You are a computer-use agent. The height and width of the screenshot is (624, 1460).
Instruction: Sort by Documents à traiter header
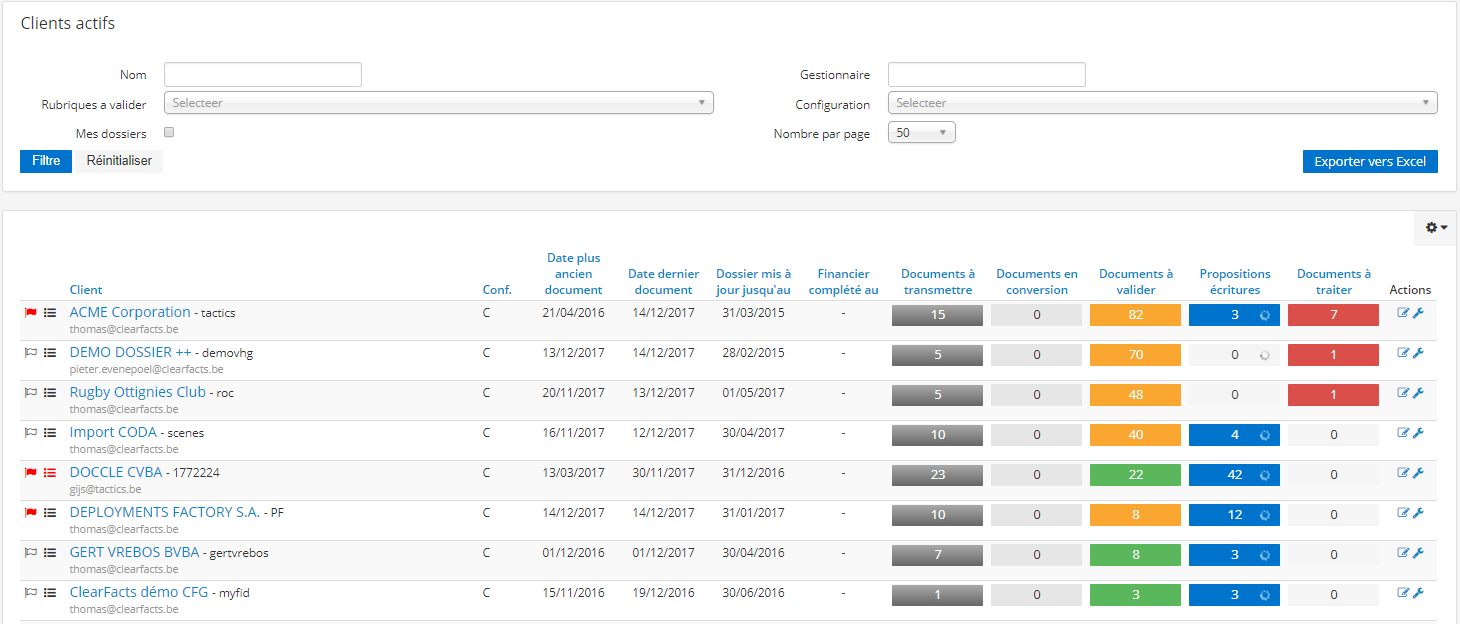pos(1334,282)
